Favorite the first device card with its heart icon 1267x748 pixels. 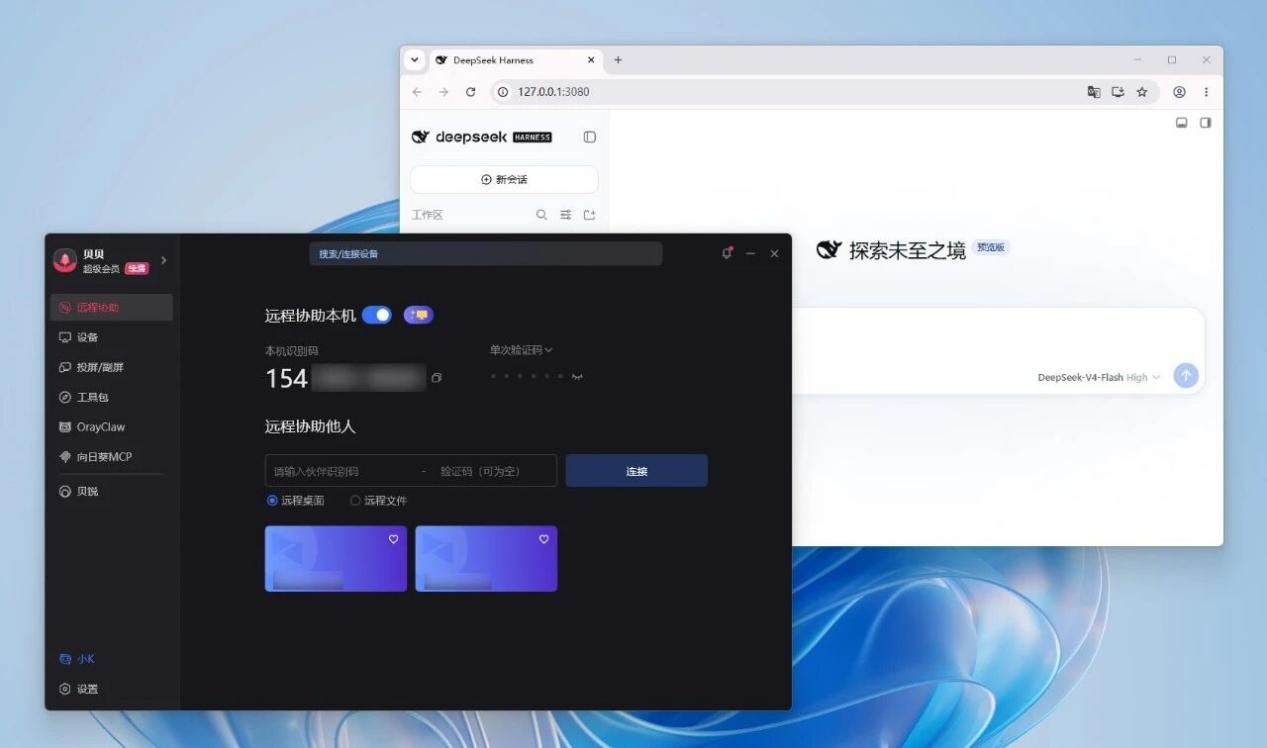394,539
